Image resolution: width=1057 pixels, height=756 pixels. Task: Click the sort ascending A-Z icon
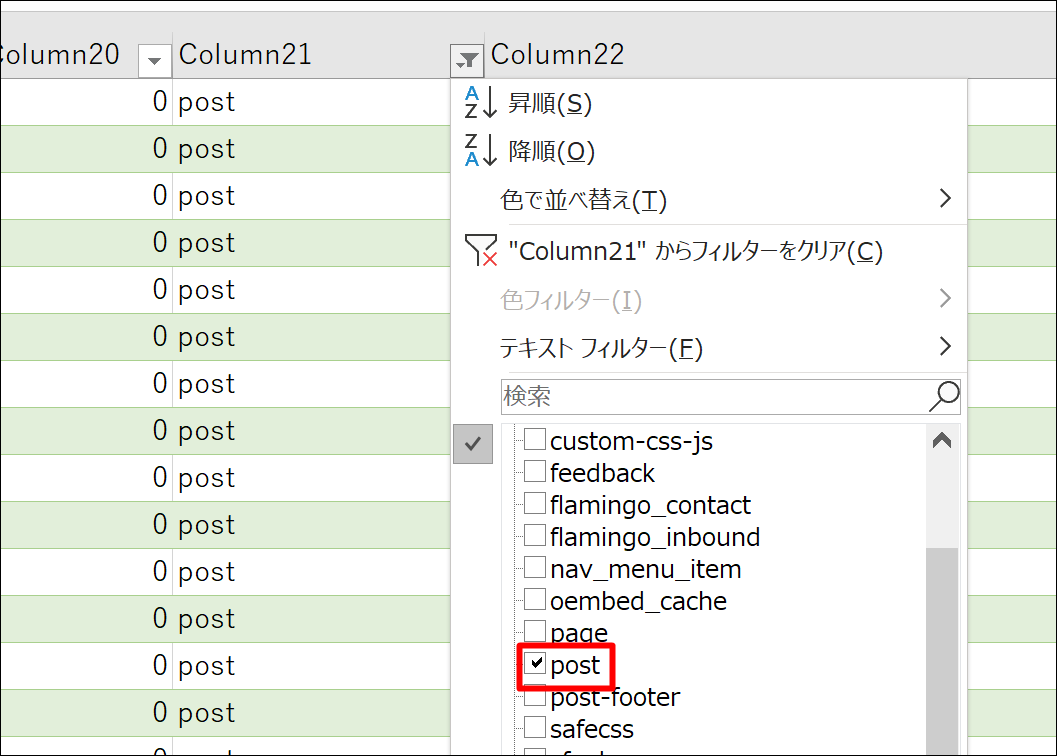[481, 103]
